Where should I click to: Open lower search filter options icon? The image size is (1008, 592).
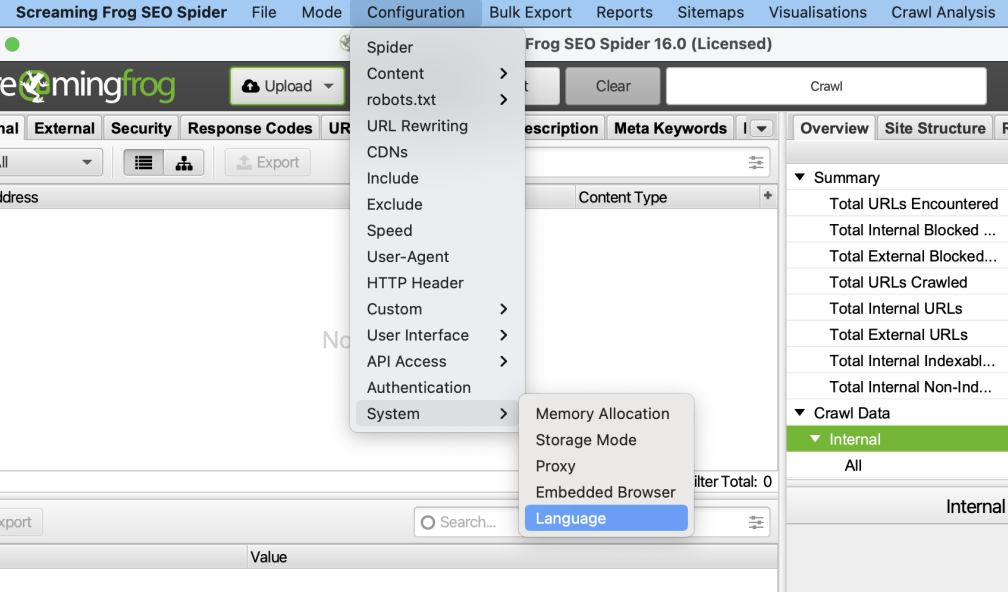(x=756, y=522)
